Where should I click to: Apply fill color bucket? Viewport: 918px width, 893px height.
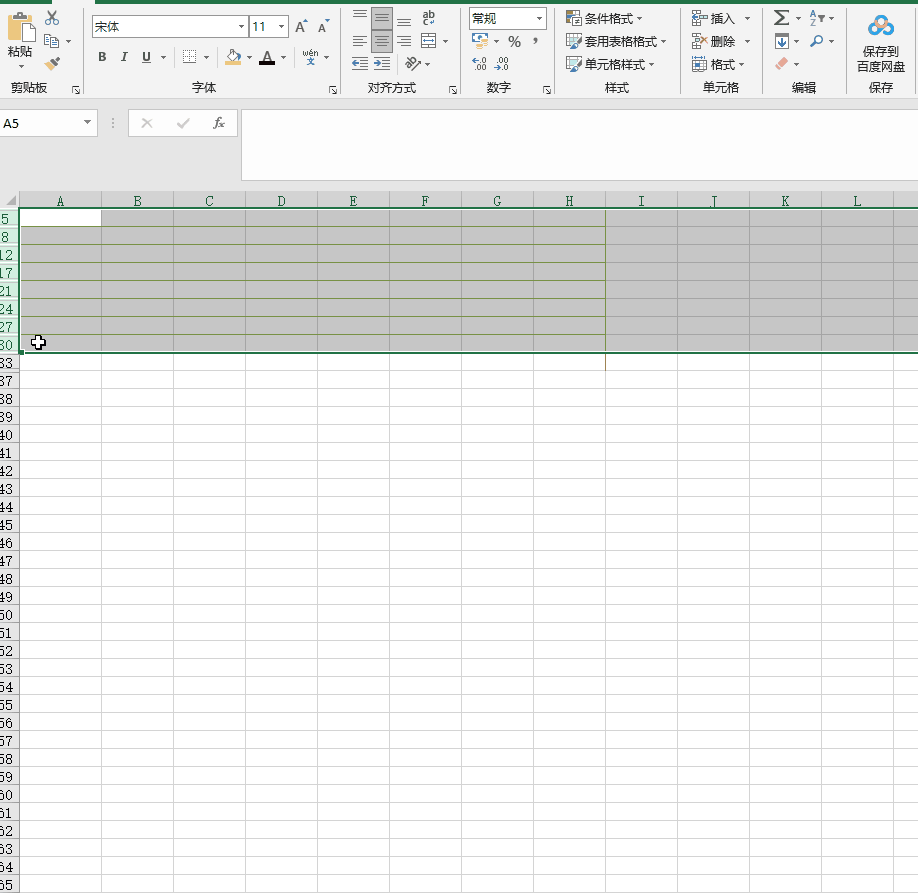(233, 57)
